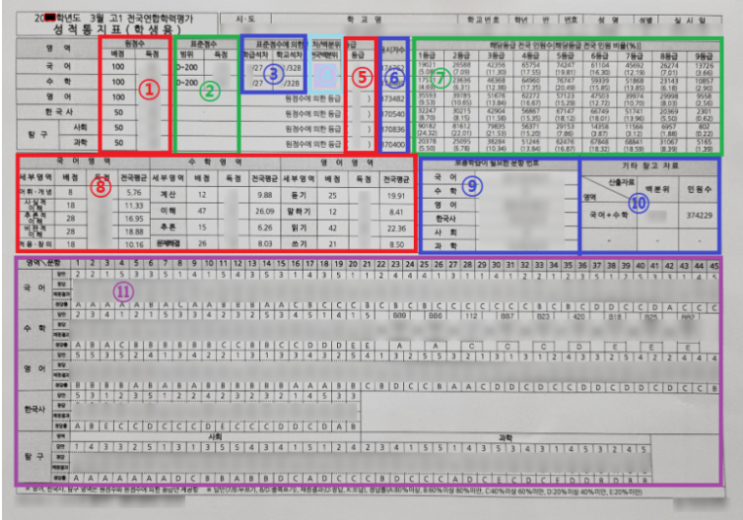
Task: Select the 1등급 column header
Action: tap(427, 56)
